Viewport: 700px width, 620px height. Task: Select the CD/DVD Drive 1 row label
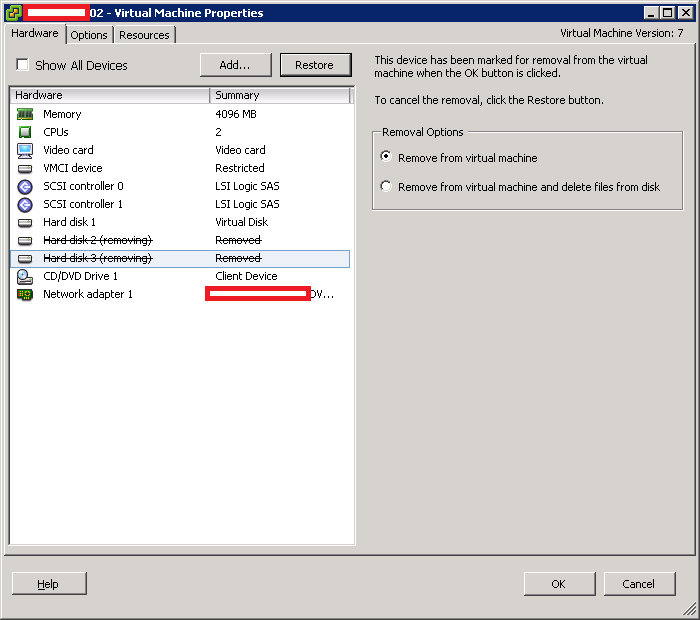[x=80, y=276]
